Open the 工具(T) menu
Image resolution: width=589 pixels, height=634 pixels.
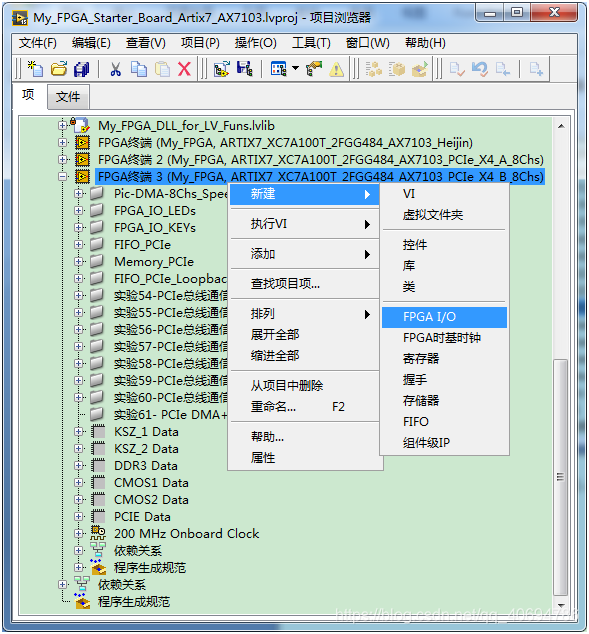pyautogui.click(x=311, y=43)
